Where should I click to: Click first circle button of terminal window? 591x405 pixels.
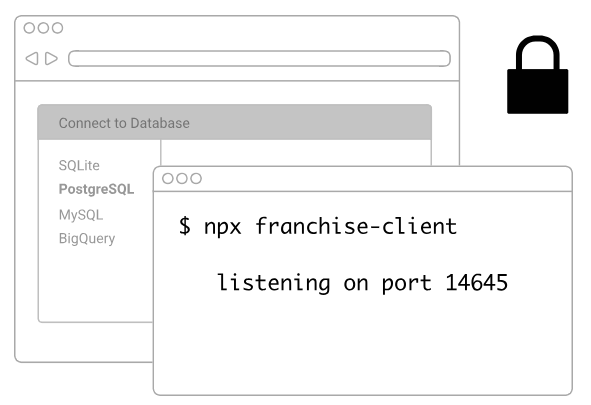[168, 179]
